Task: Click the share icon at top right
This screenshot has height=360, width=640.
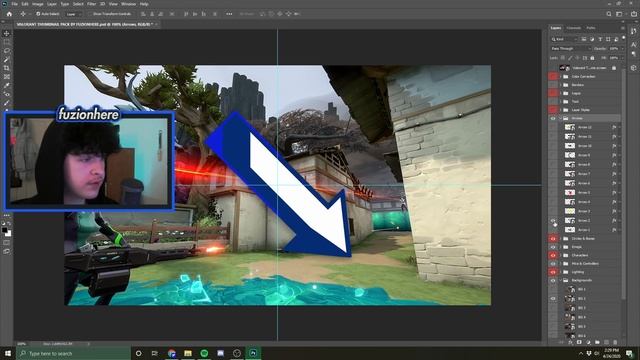Action: coord(634,14)
